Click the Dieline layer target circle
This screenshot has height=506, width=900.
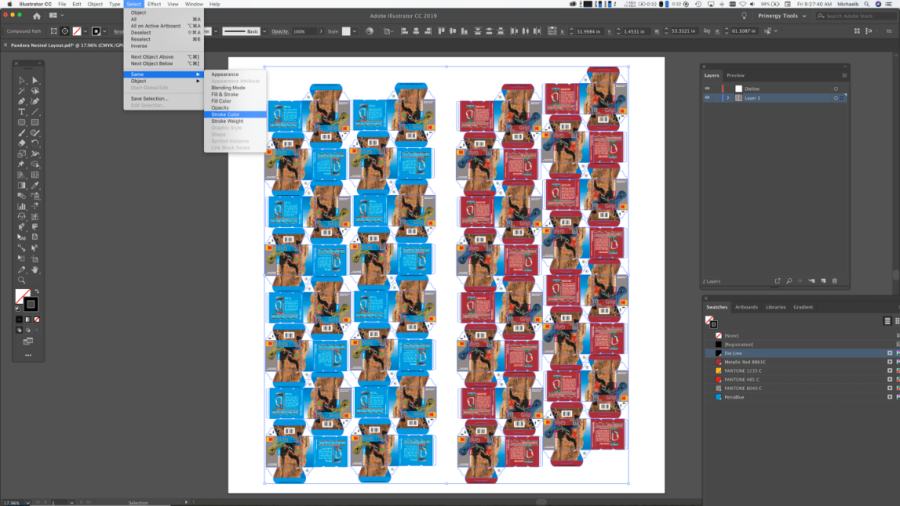[835, 88]
